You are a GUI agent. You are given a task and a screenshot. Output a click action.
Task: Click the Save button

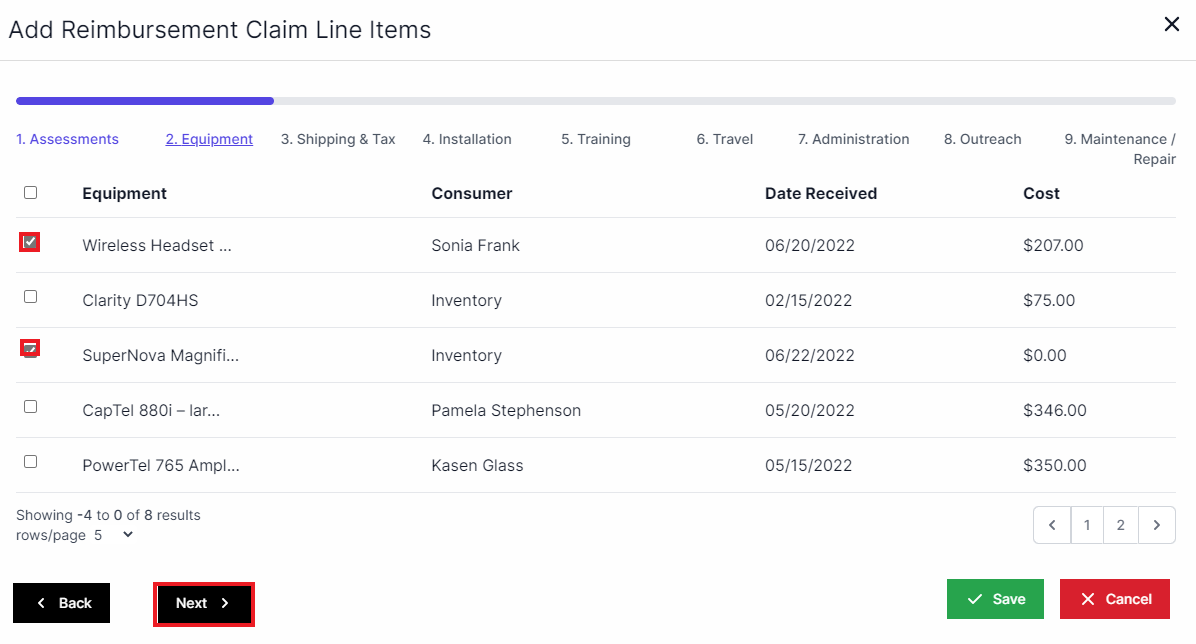[995, 598]
